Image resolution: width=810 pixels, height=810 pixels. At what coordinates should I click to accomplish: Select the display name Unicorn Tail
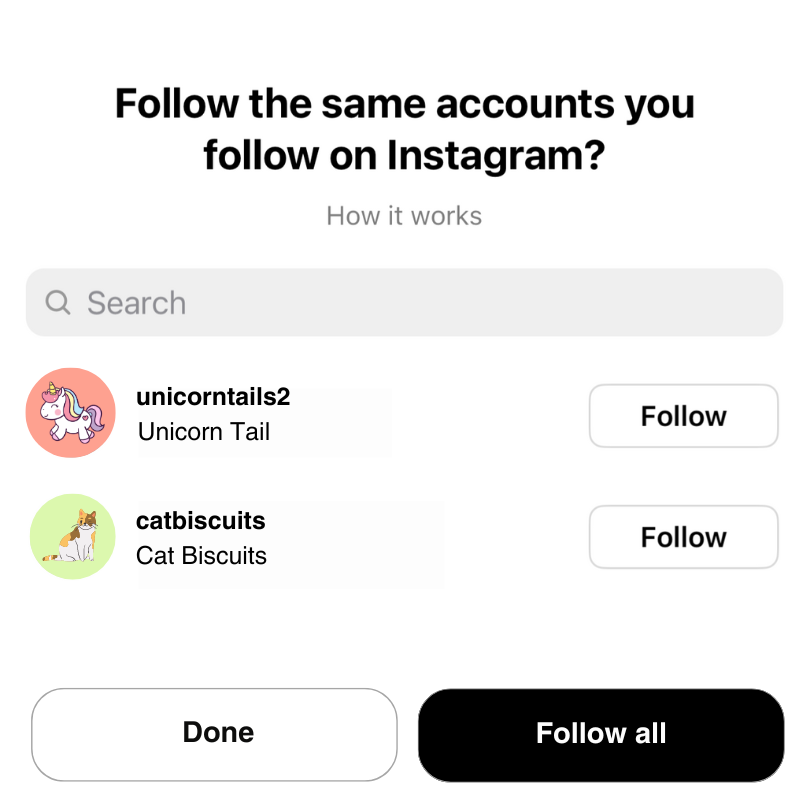[204, 431]
